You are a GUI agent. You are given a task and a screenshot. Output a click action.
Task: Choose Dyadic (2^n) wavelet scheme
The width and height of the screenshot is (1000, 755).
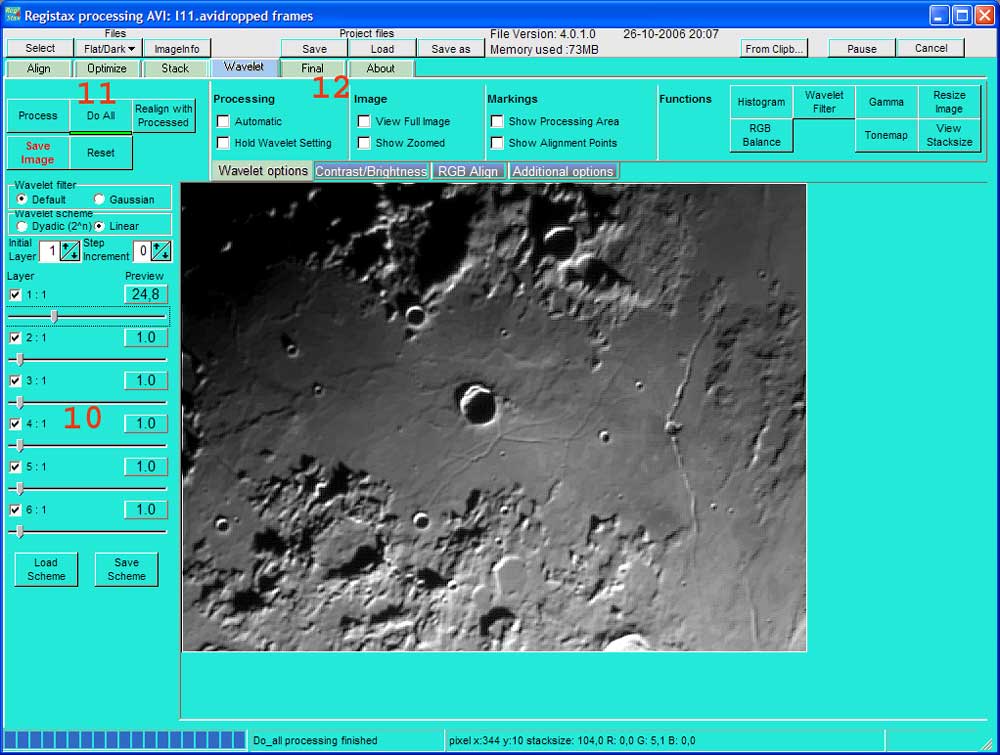(22, 226)
